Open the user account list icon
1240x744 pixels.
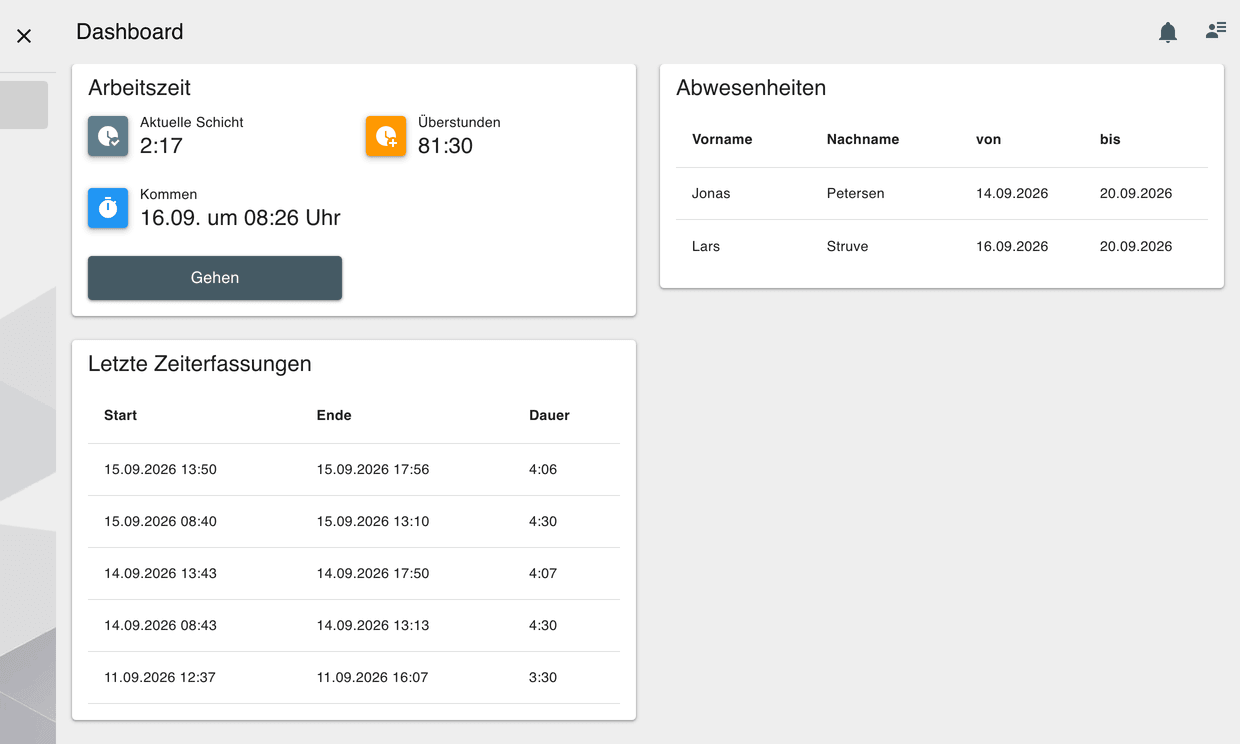1216,31
